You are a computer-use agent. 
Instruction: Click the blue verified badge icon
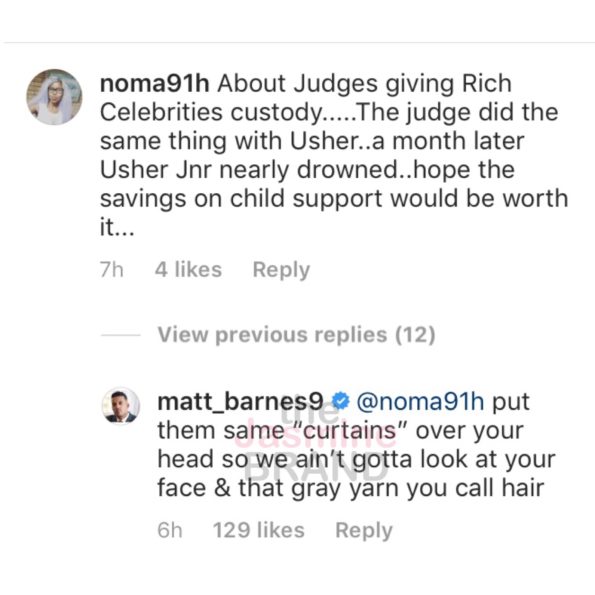point(340,401)
